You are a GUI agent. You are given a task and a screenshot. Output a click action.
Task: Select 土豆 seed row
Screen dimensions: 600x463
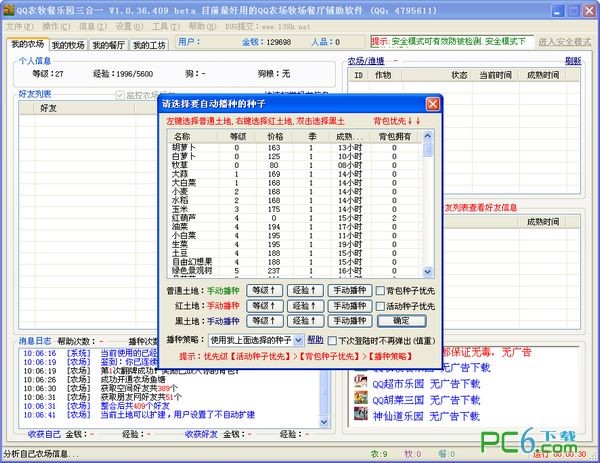click(x=295, y=253)
